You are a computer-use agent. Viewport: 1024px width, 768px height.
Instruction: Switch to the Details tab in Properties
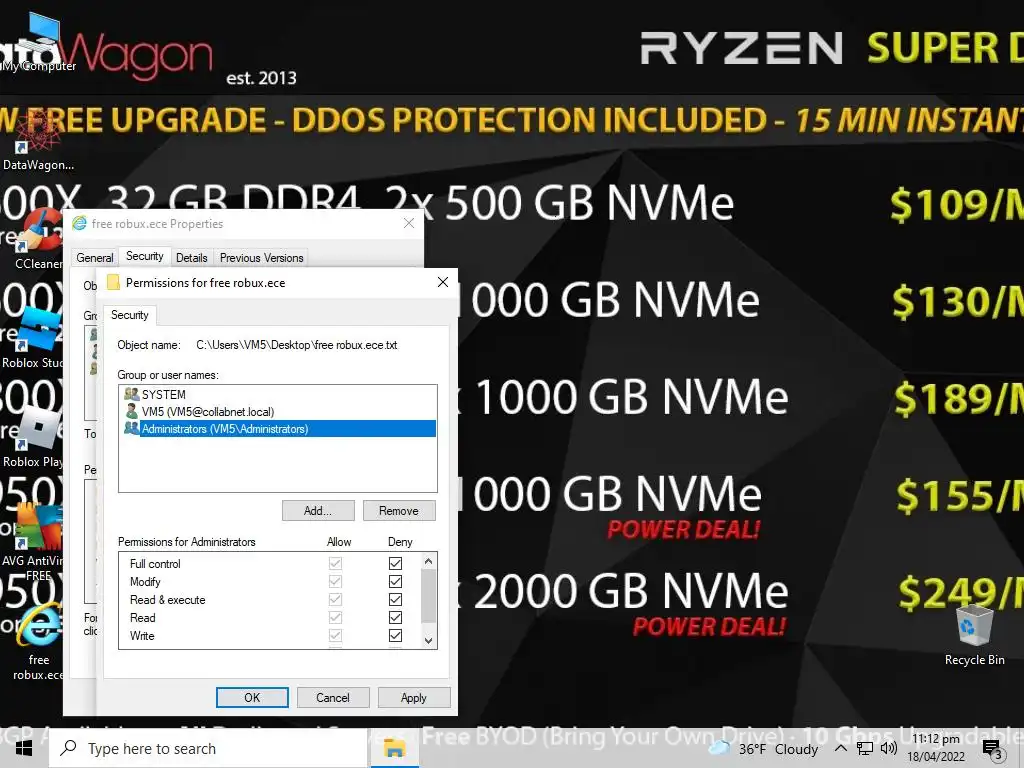coord(192,258)
